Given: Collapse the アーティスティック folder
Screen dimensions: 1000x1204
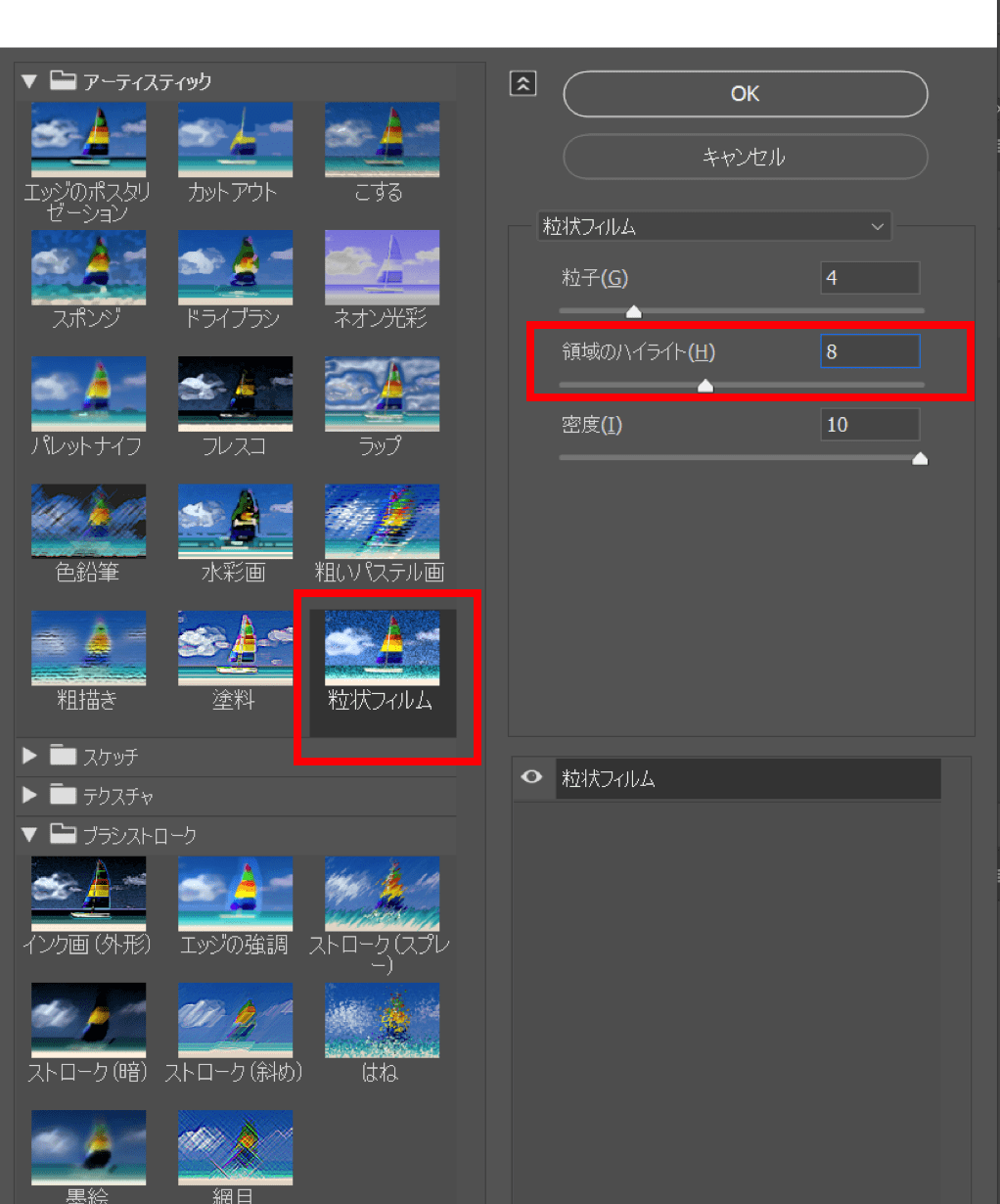Looking at the screenshot, I should tap(29, 81).
